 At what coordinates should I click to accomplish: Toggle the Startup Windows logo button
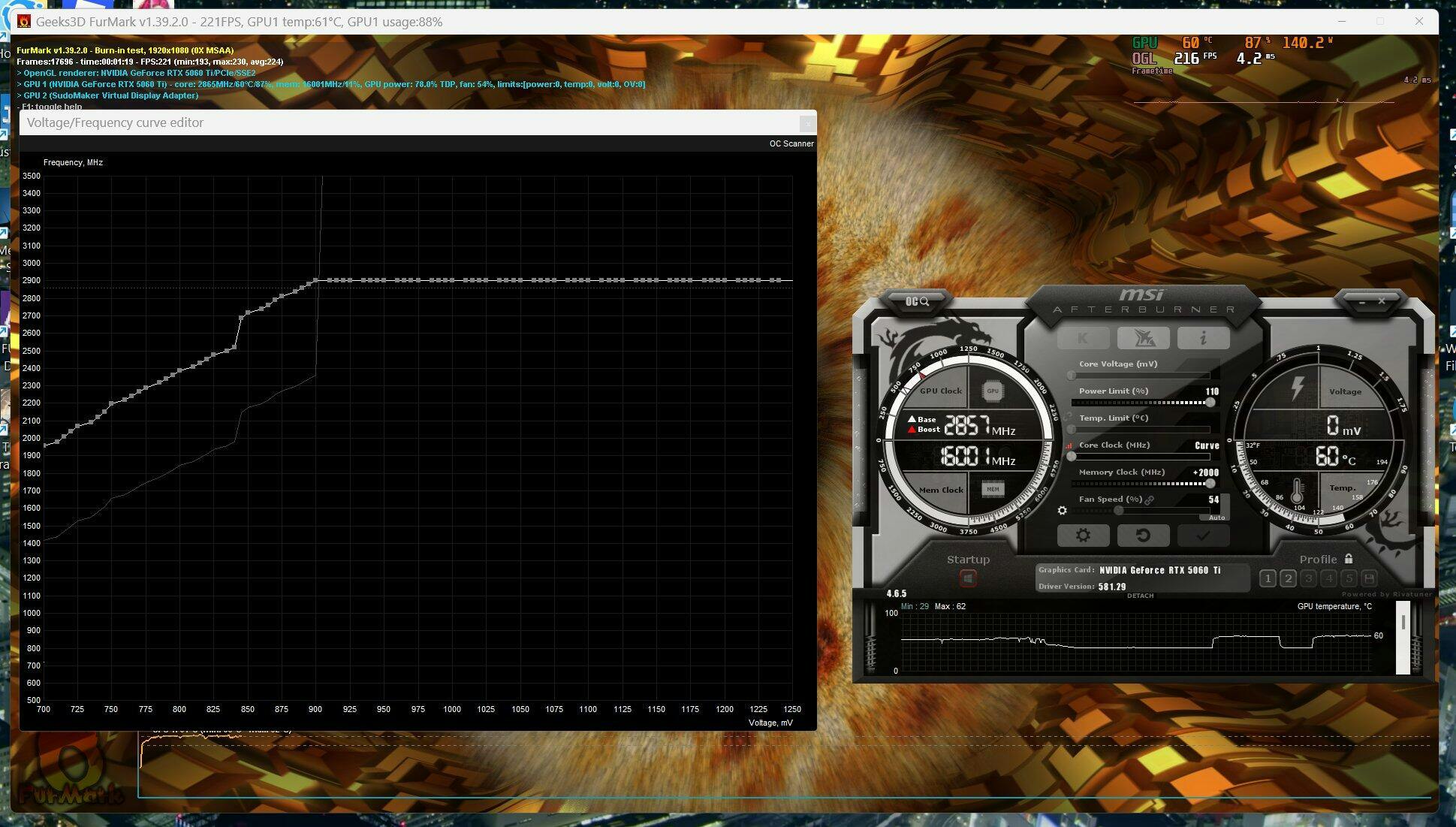(x=968, y=578)
